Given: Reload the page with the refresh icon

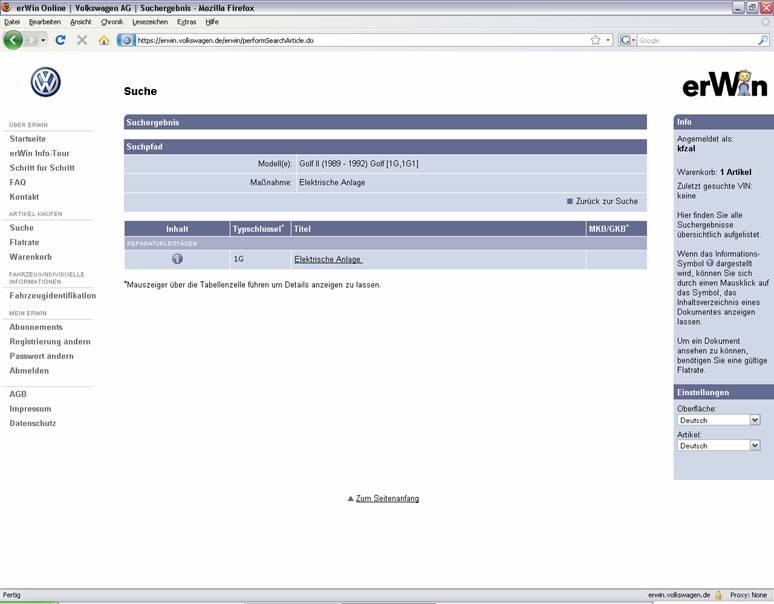Looking at the screenshot, I should coord(60,40).
